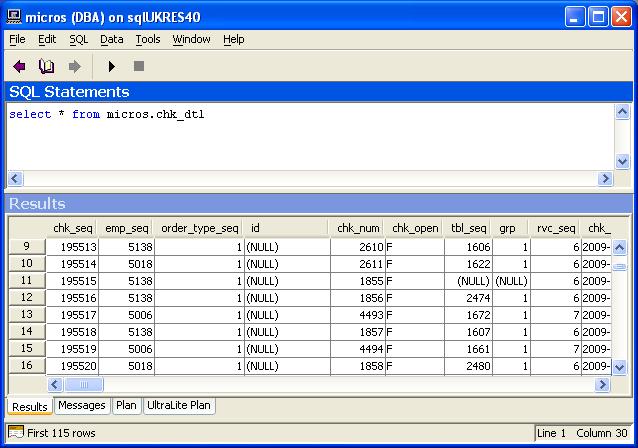The width and height of the screenshot is (638, 448).
Task: Click the chk_seq cell 195520
Action: 72,366
